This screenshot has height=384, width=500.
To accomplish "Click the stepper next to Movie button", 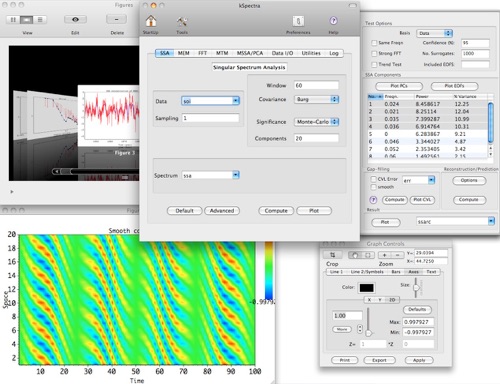I will [360, 329].
